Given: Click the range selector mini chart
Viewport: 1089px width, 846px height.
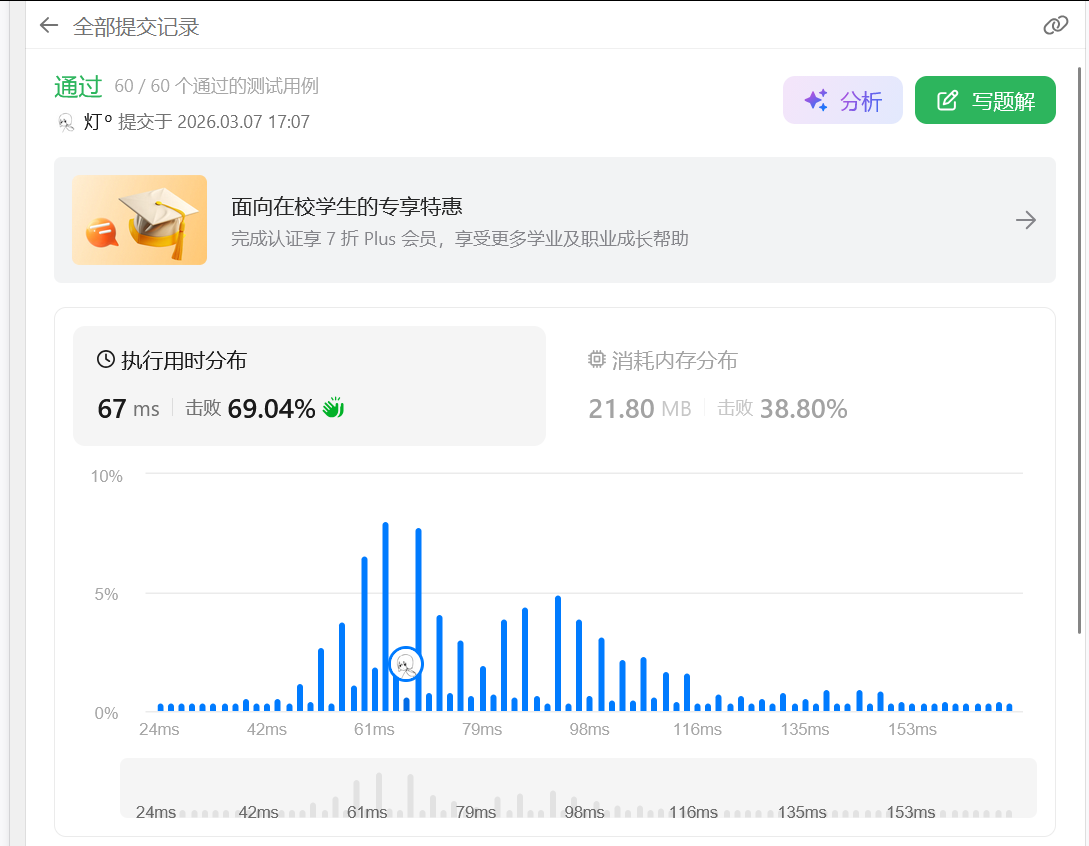Looking at the screenshot, I should coord(578,788).
